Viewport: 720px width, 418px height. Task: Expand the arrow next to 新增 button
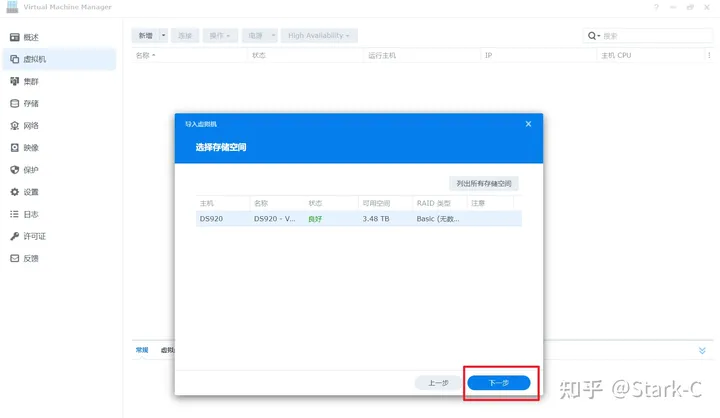coord(163,35)
